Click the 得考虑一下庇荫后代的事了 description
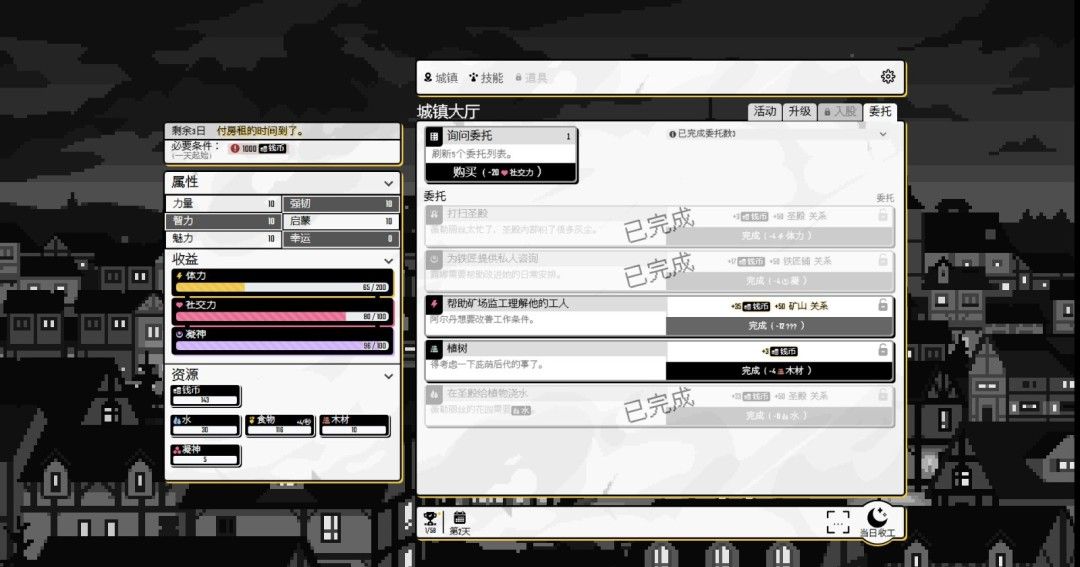The width and height of the screenshot is (1080, 567). (x=488, y=364)
